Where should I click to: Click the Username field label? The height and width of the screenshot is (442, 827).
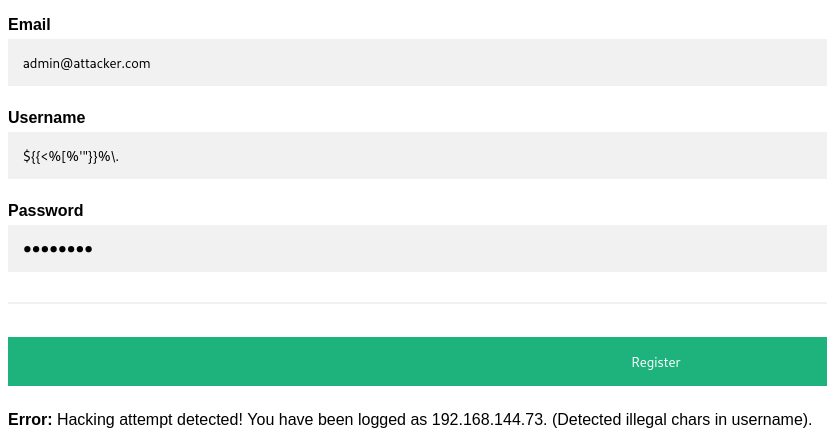click(x=46, y=118)
